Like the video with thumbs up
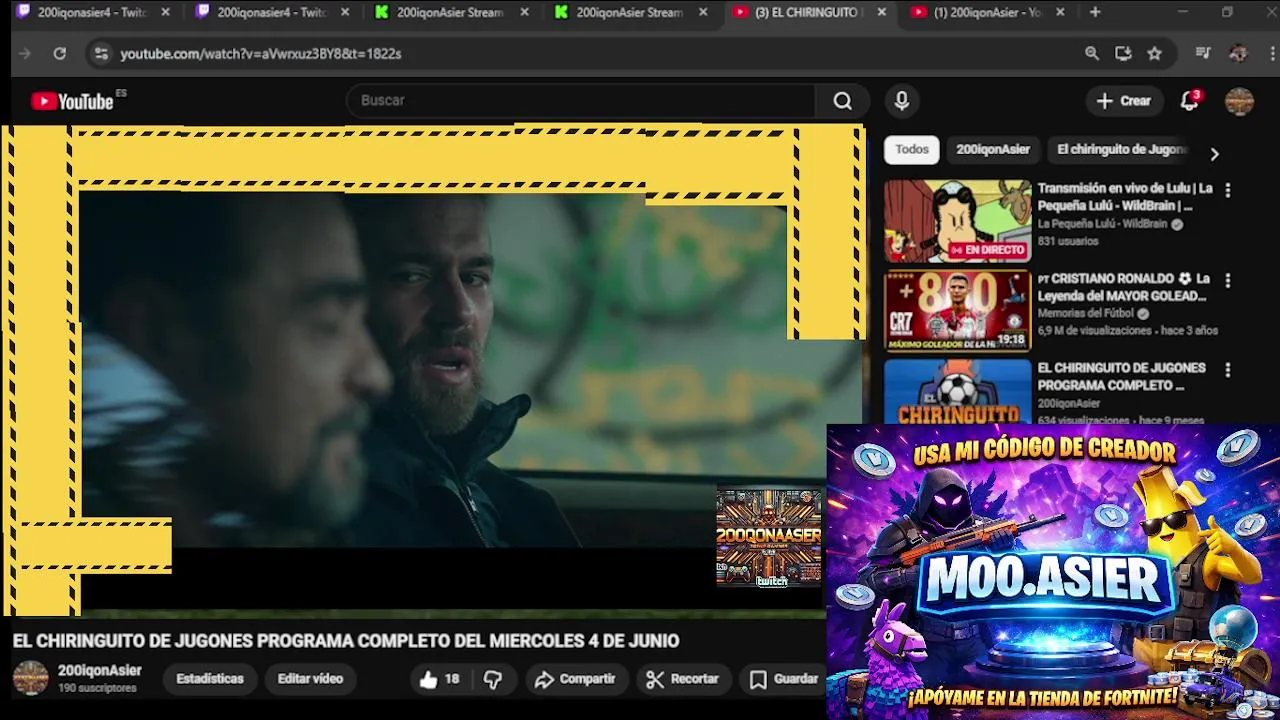1280x720 pixels. 439,679
